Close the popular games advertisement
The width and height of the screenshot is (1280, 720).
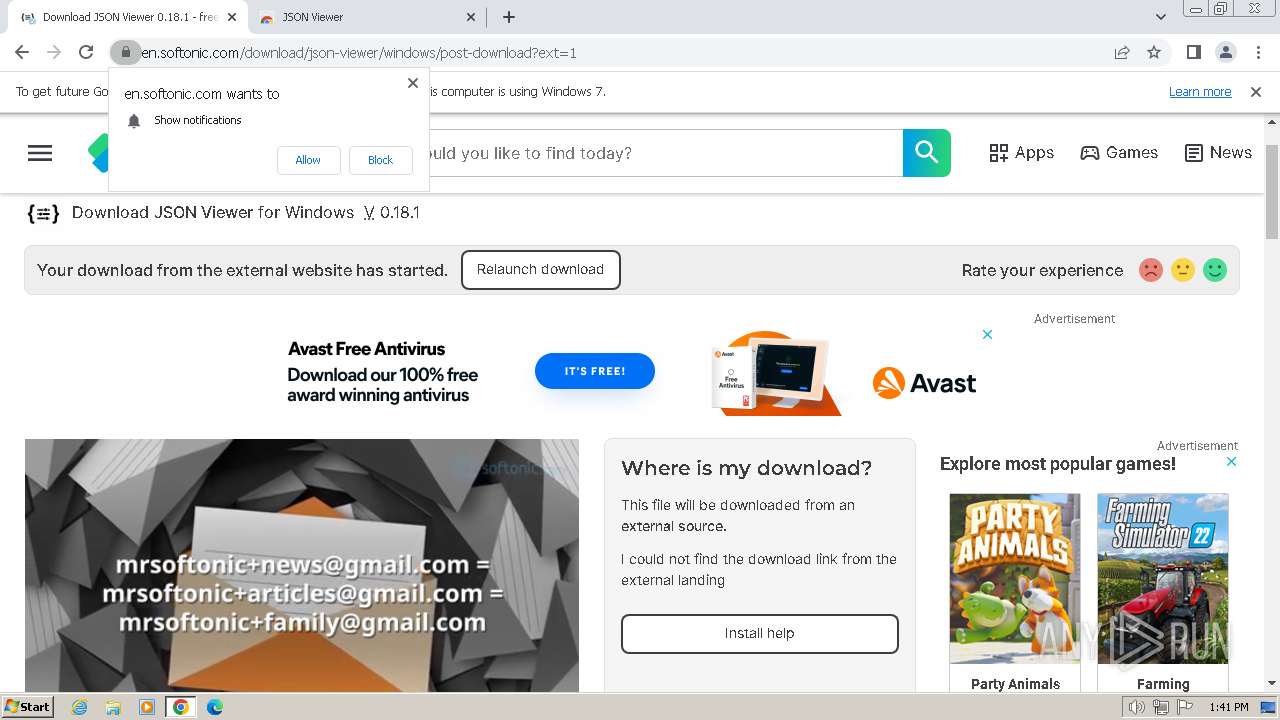point(1231,462)
